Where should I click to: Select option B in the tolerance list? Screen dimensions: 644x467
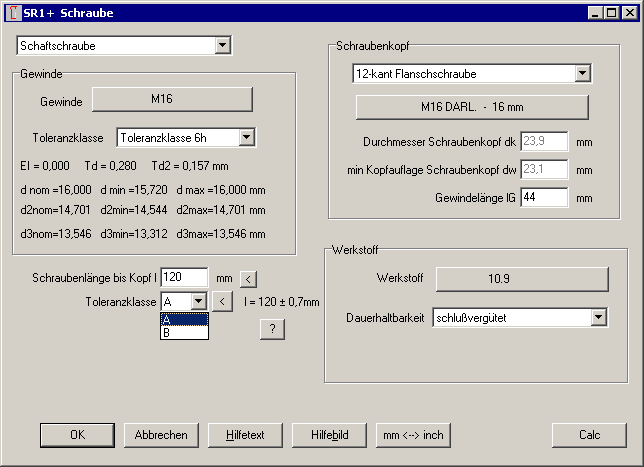(x=184, y=333)
